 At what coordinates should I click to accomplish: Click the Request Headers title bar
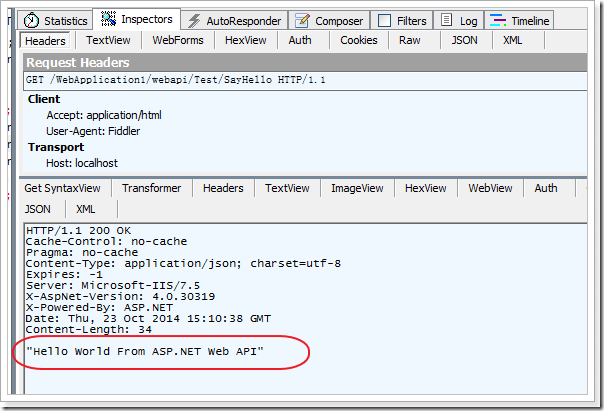click(x=305, y=62)
